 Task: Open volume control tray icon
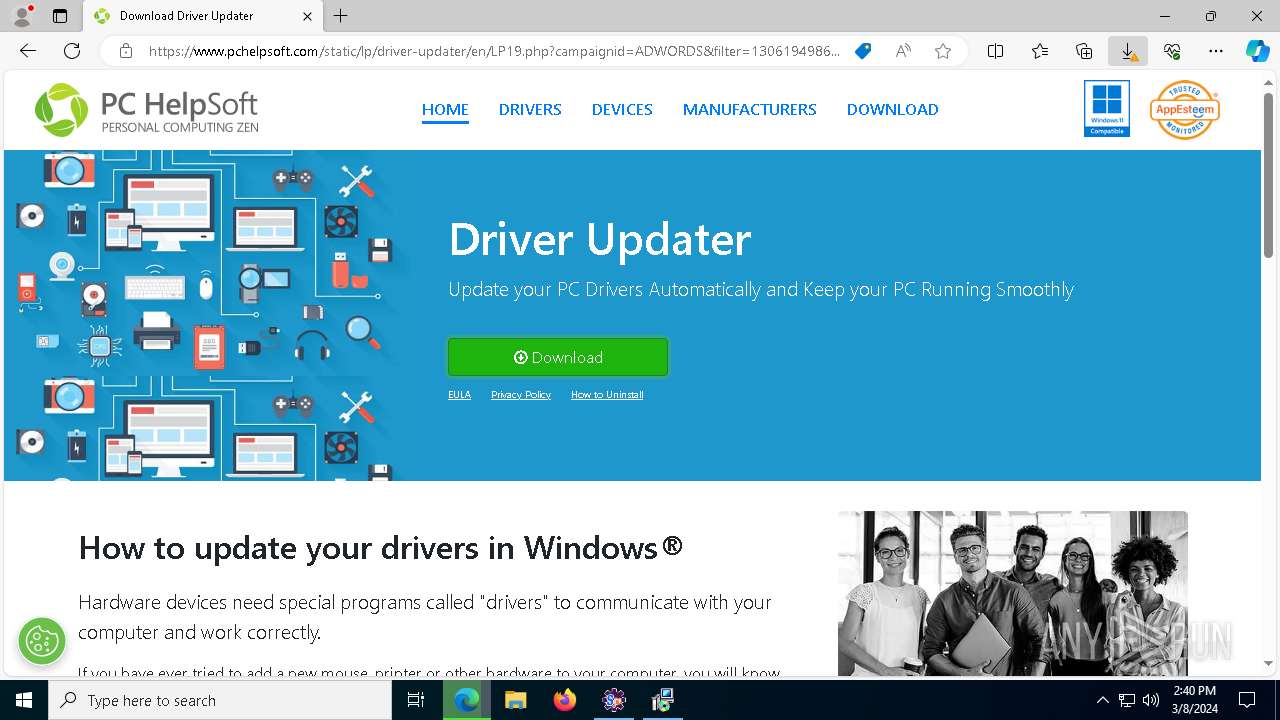(x=1151, y=700)
